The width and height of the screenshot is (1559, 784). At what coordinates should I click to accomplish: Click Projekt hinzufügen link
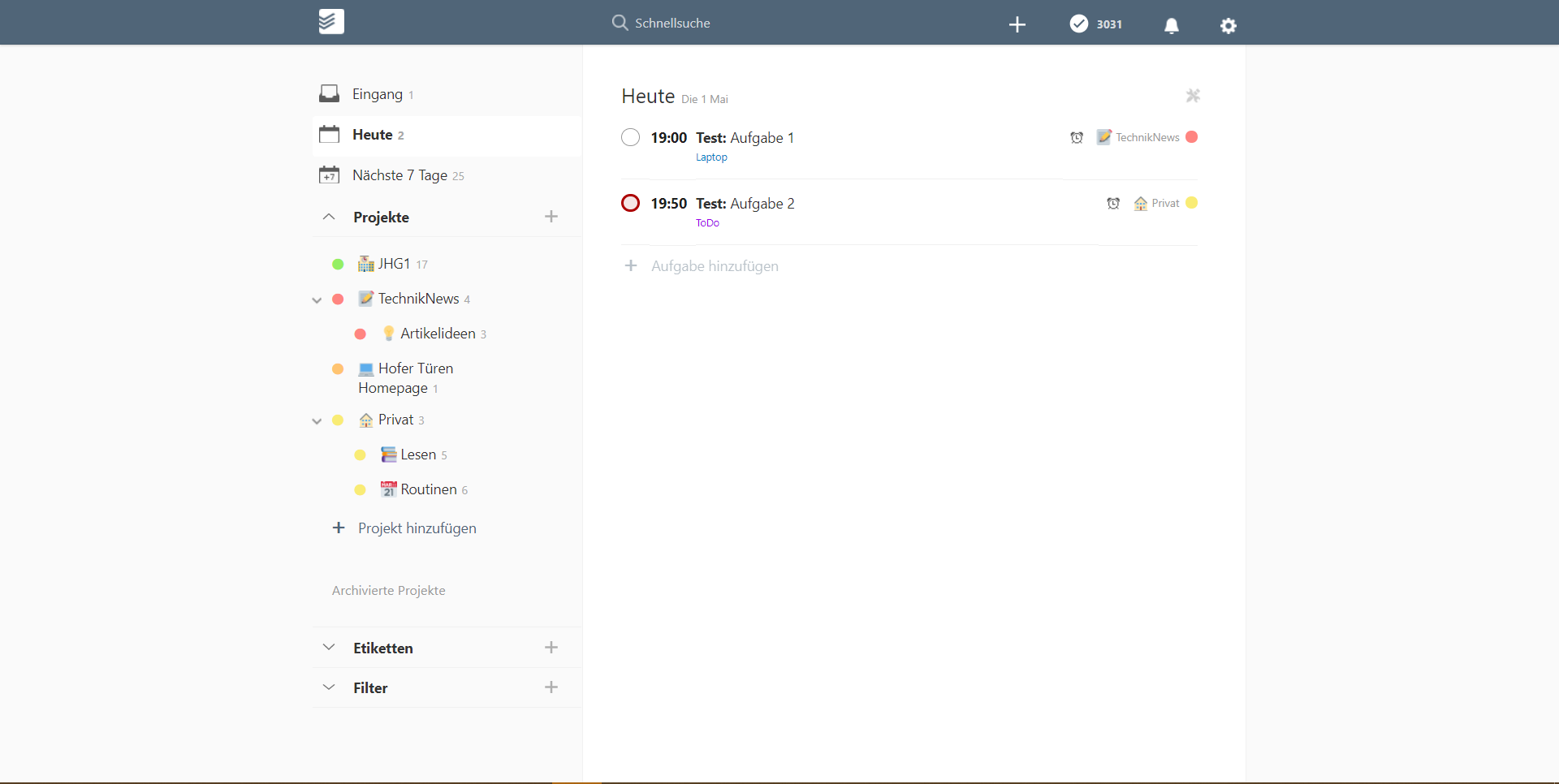pyautogui.click(x=417, y=528)
